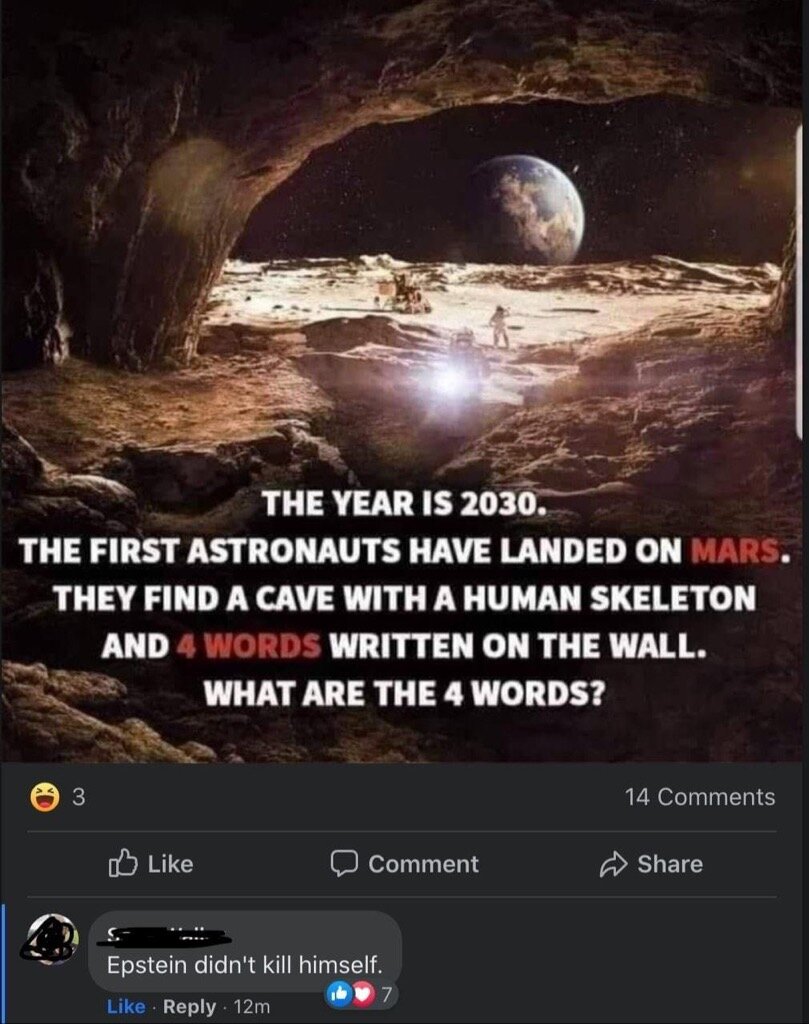
Task: Click the Like thumbs-up icon
Action: (x=123, y=863)
